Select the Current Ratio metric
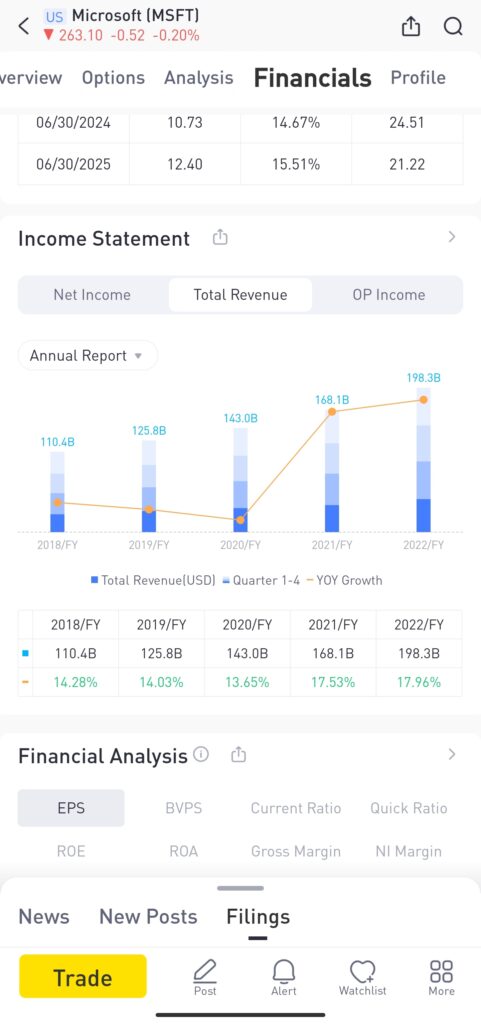This screenshot has width=481, height=1024. [296, 808]
